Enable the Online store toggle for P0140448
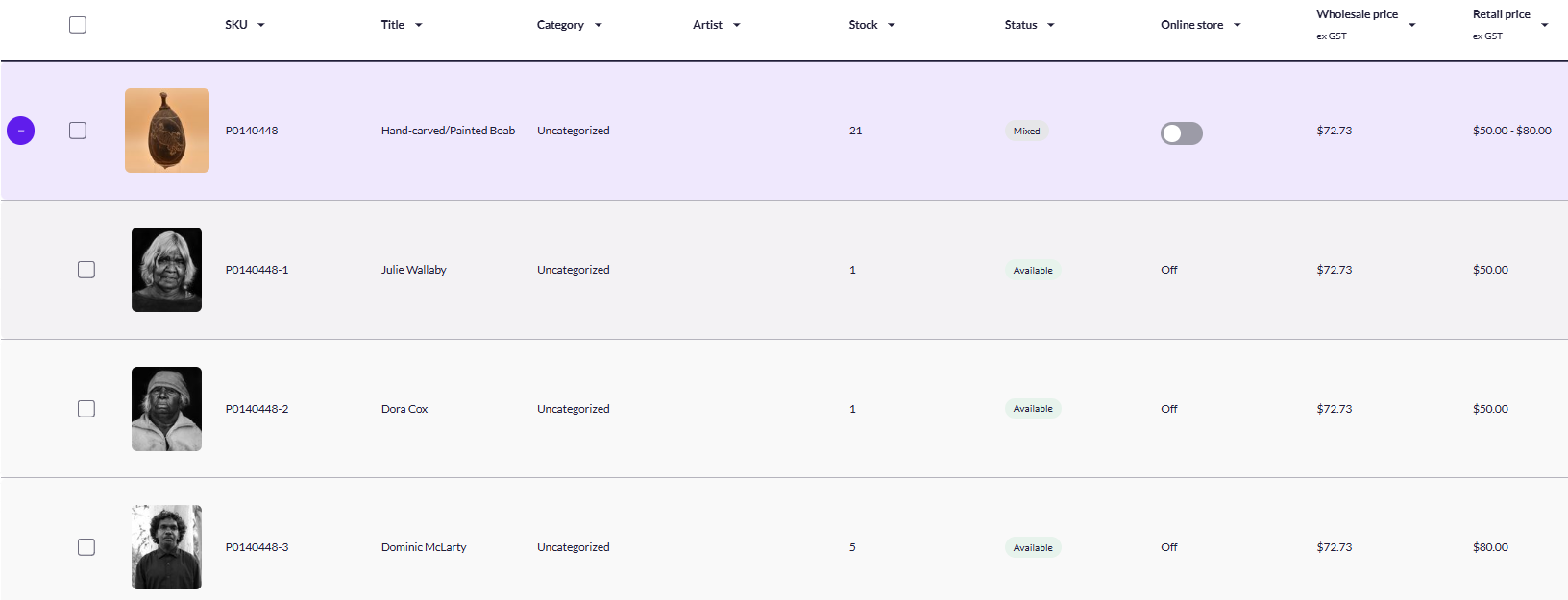The height and width of the screenshot is (600, 1568). [x=1181, y=133]
